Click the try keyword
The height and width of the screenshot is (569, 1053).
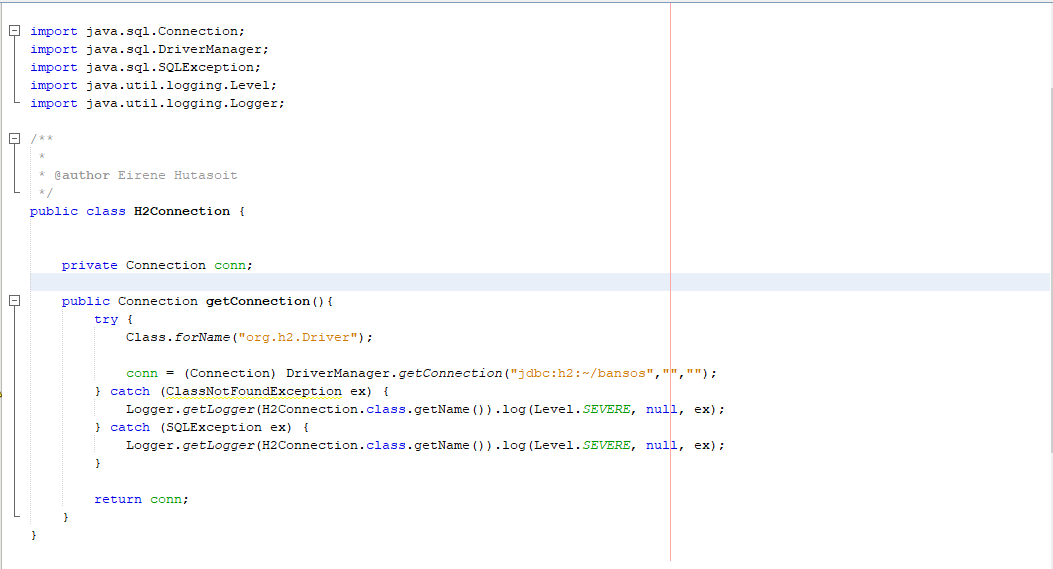[106, 319]
